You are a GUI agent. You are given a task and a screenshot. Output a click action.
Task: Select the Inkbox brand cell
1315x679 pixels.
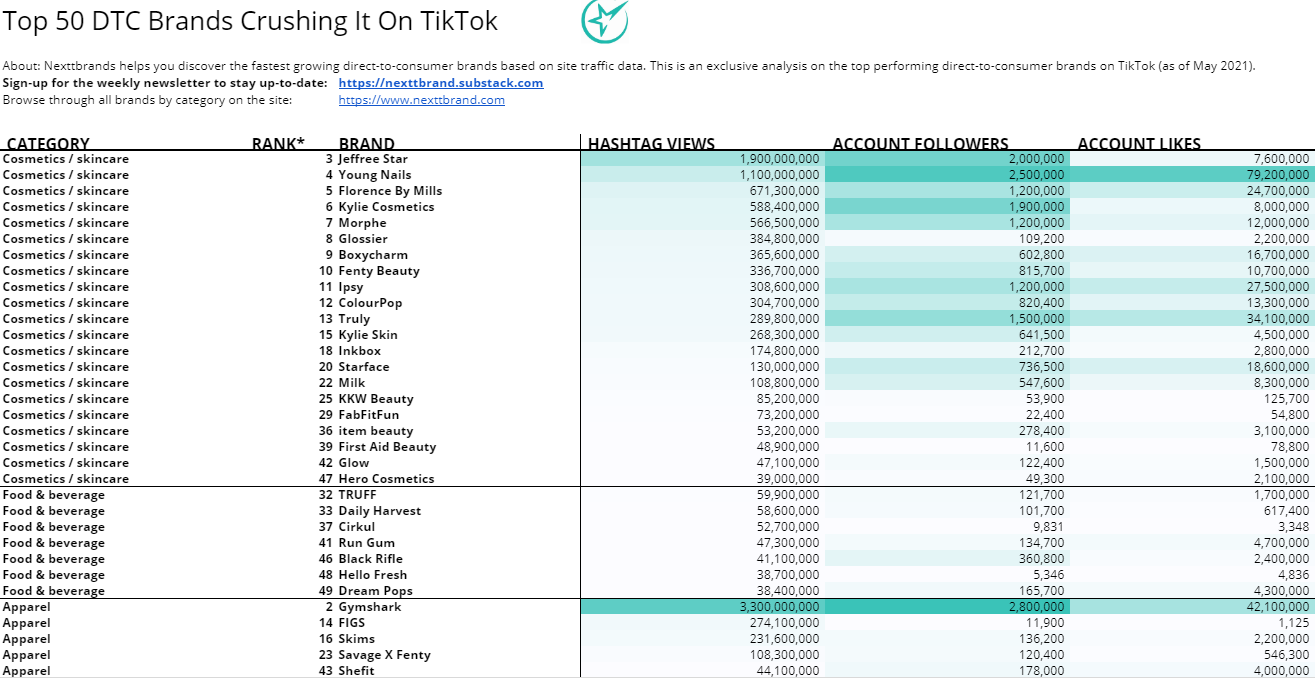pos(359,351)
